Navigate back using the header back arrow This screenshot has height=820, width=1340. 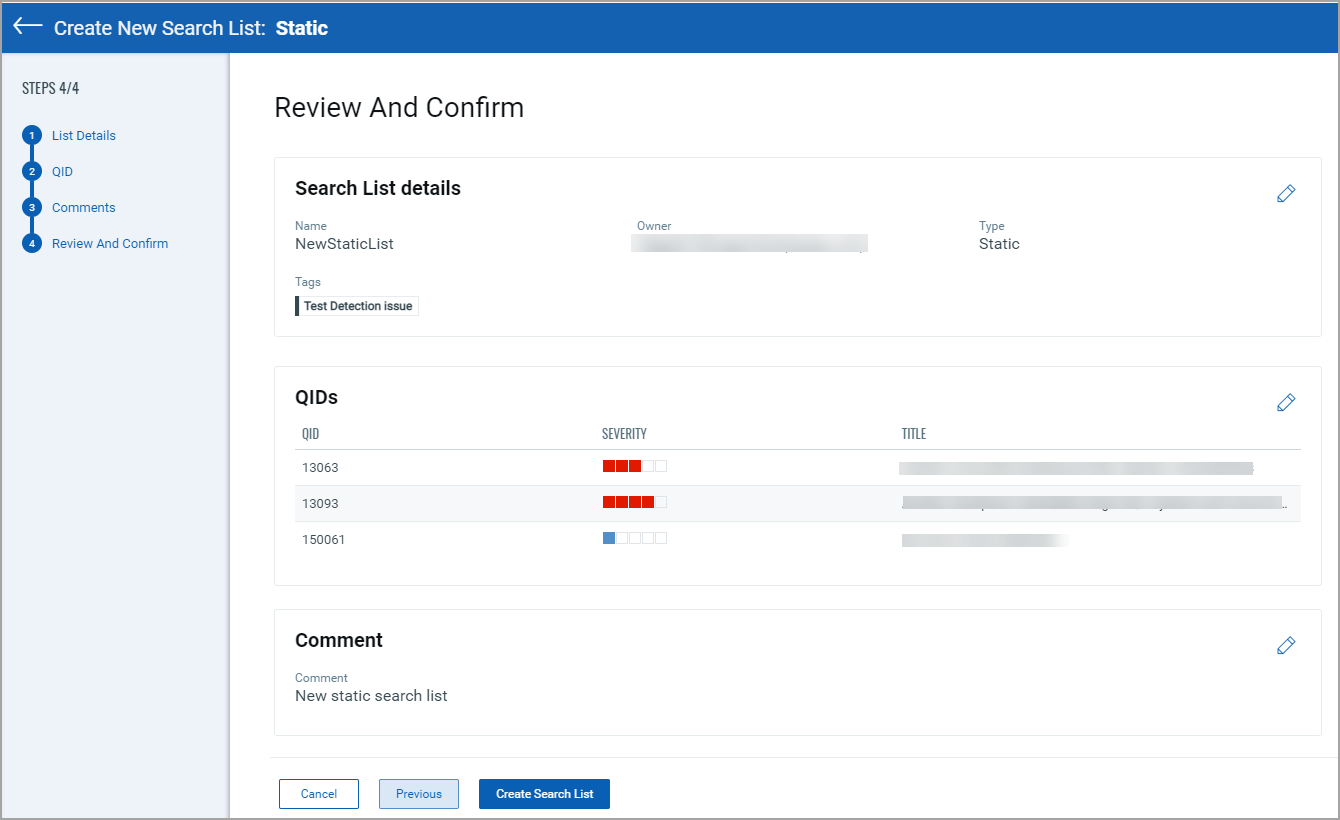click(x=27, y=27)
